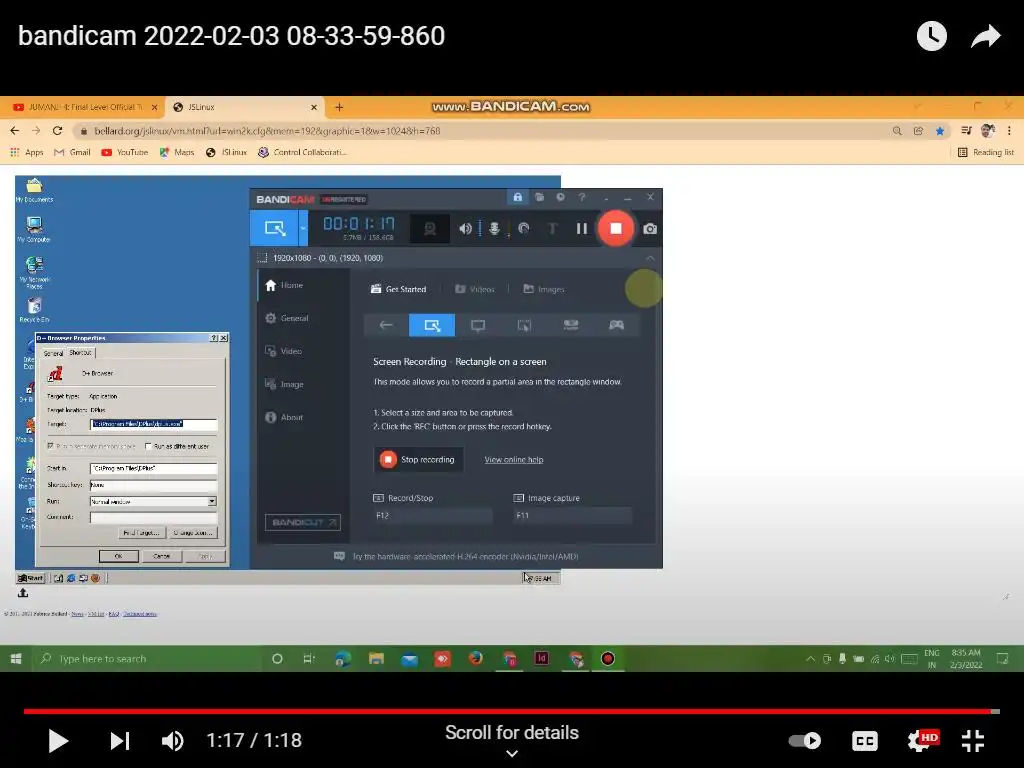The height and width of the screenshot is (768, 1024).
Task: Click Stop recording button
Action: (x=418, y=459)
